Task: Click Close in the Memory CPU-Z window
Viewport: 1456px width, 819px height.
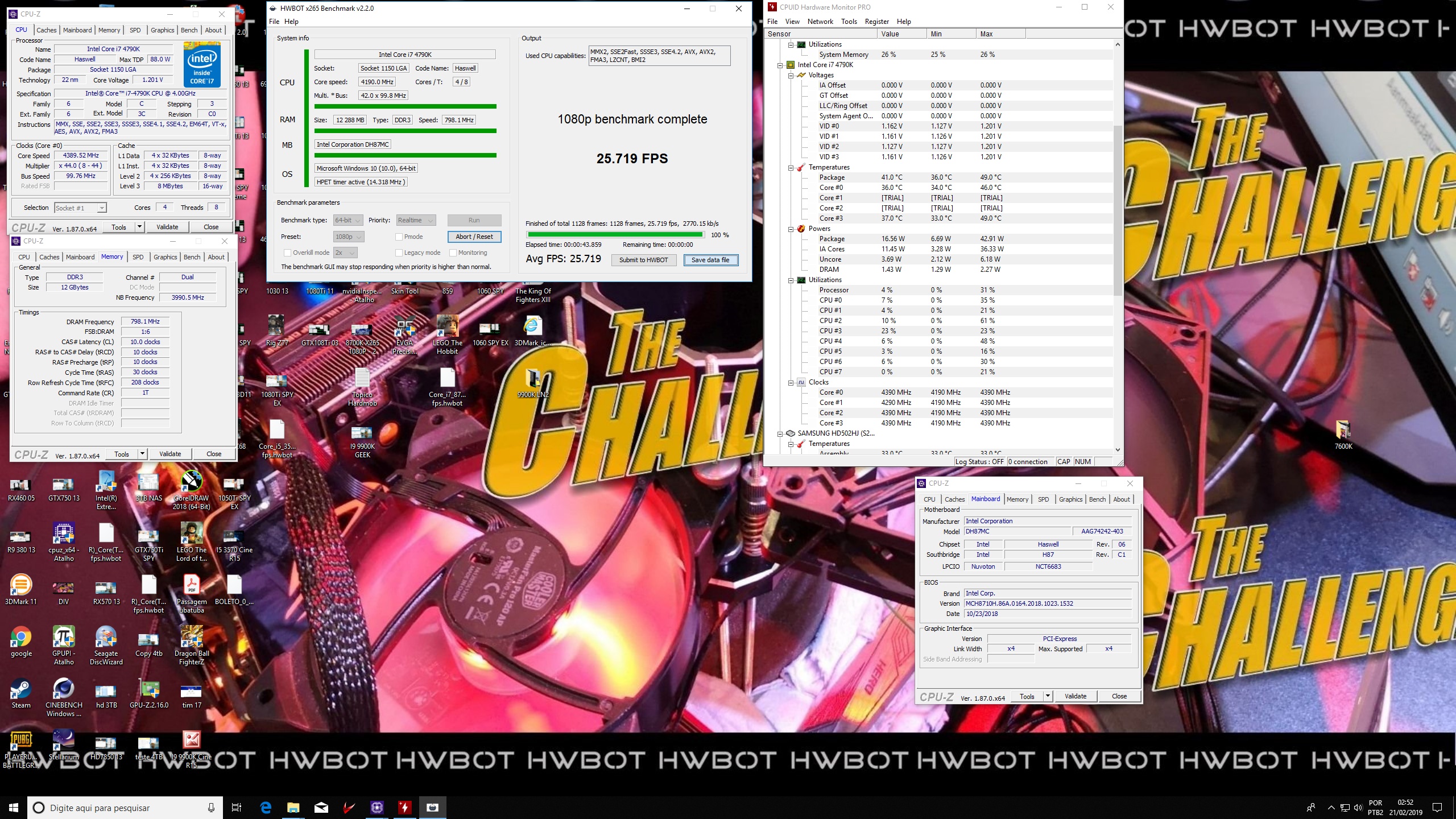Action: click(x=214, y=454)
